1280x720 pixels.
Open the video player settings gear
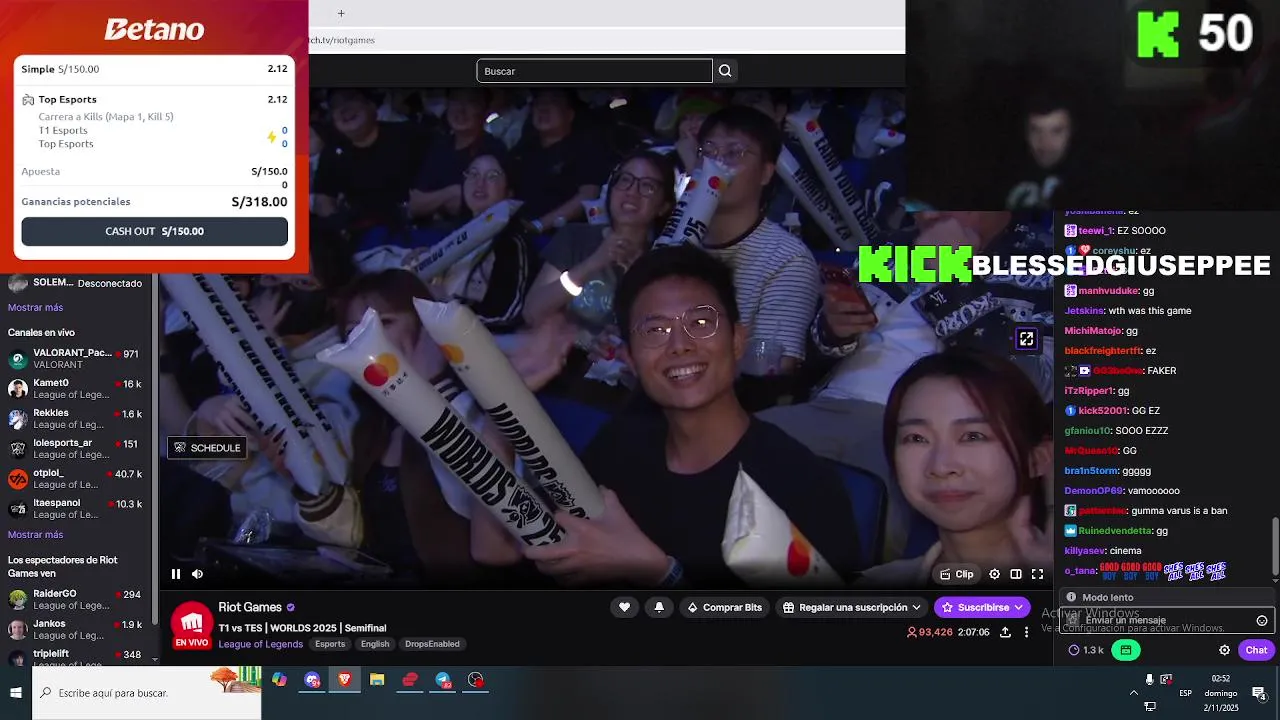(994, 574)
